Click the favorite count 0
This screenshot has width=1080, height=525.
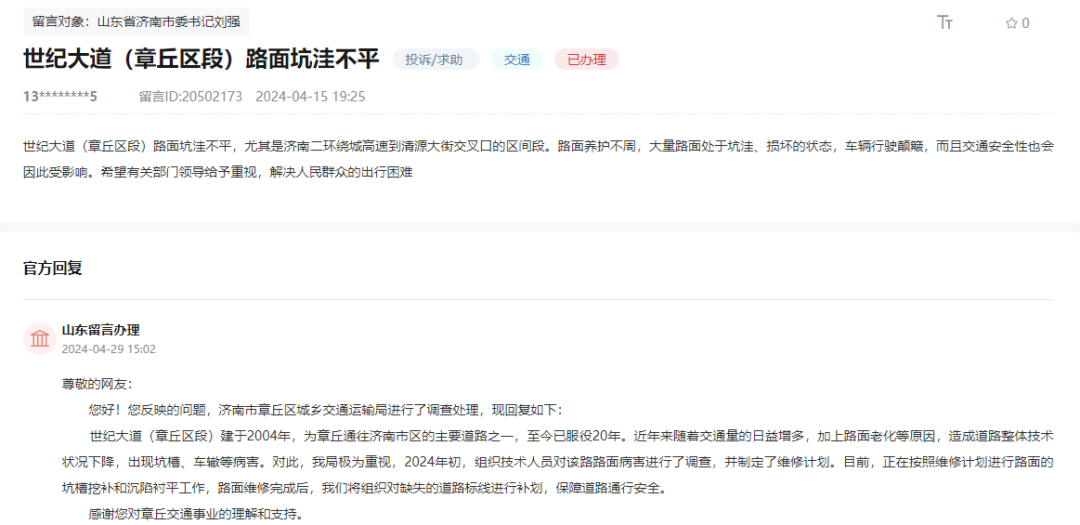point(1026,23)
